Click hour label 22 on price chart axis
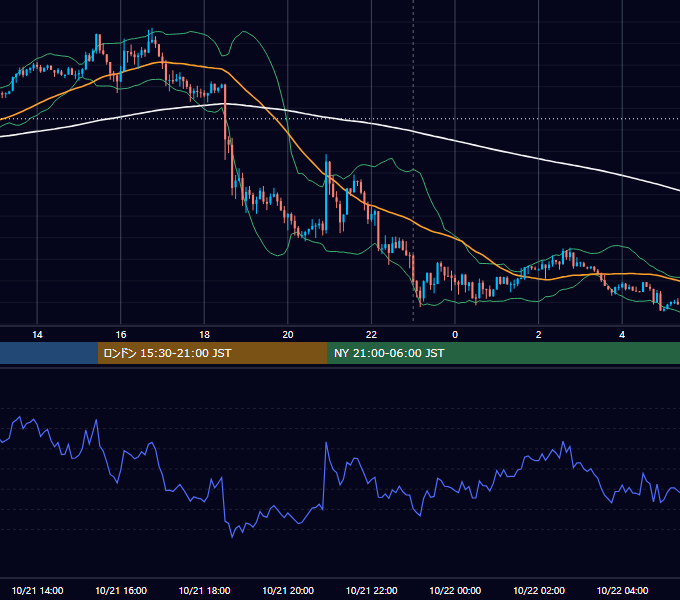 371,335
